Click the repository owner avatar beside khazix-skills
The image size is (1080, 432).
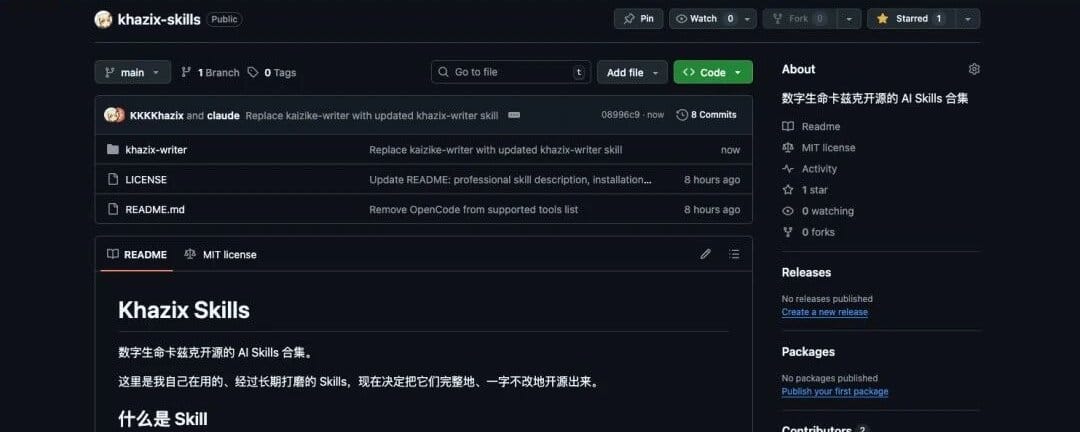coord(103,19)
